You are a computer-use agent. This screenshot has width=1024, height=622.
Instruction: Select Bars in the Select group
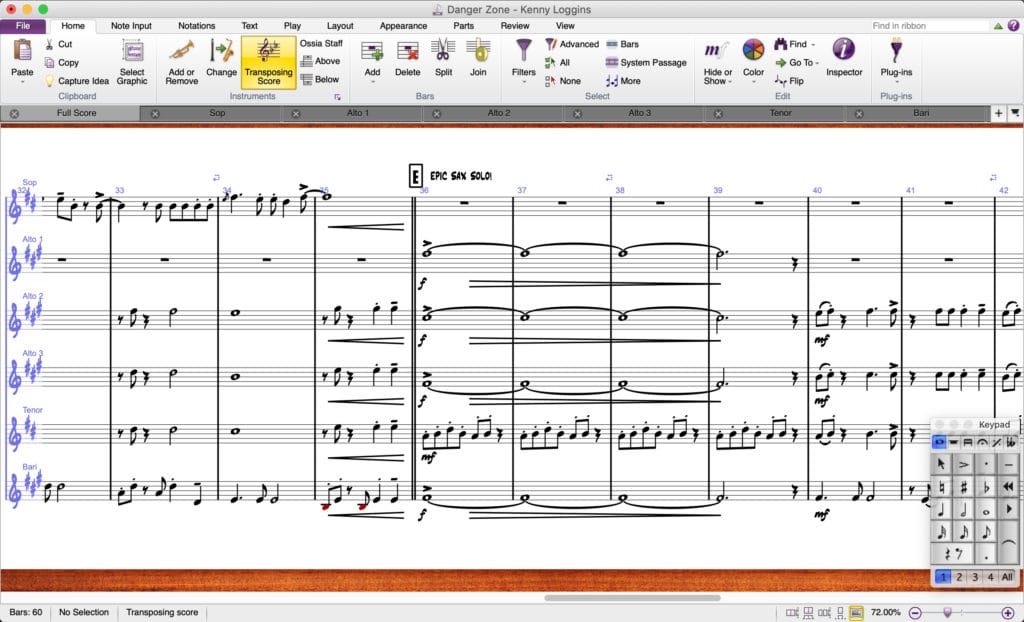pos(622,44)
